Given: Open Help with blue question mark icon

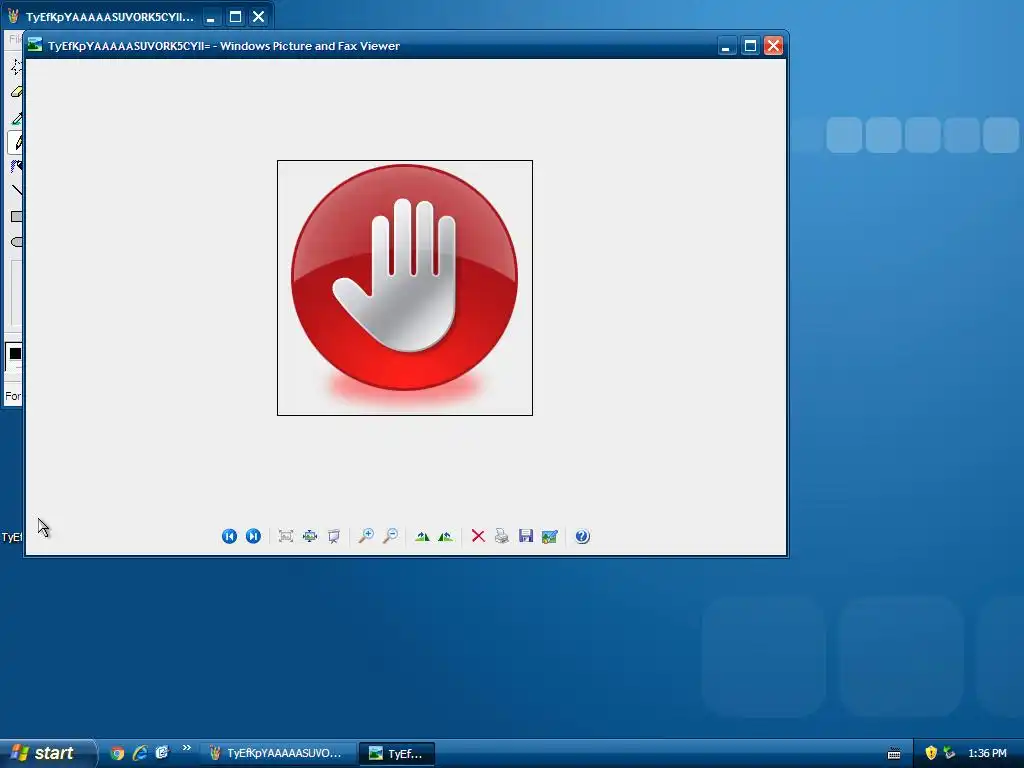Looking at the screenshot, I should pos(583,536).
